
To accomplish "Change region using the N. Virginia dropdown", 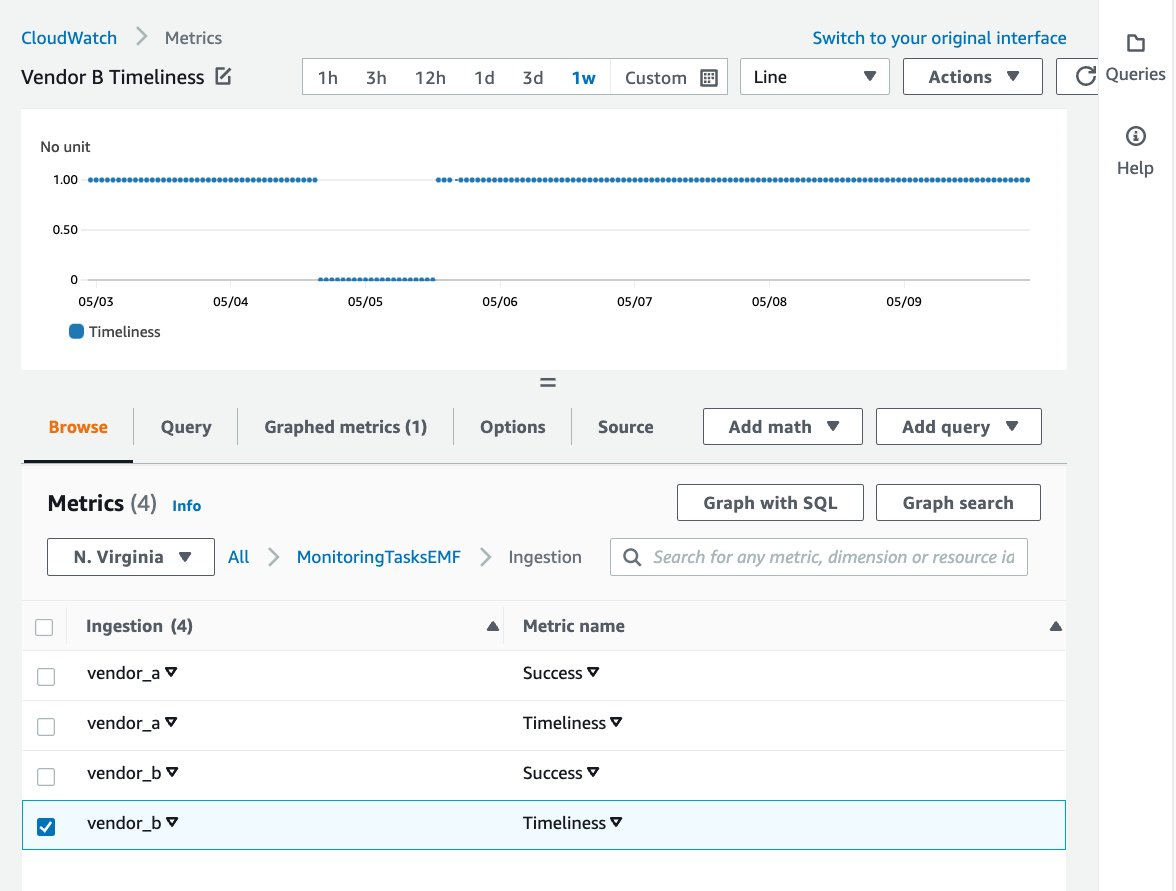I will [x=130, y=557].
